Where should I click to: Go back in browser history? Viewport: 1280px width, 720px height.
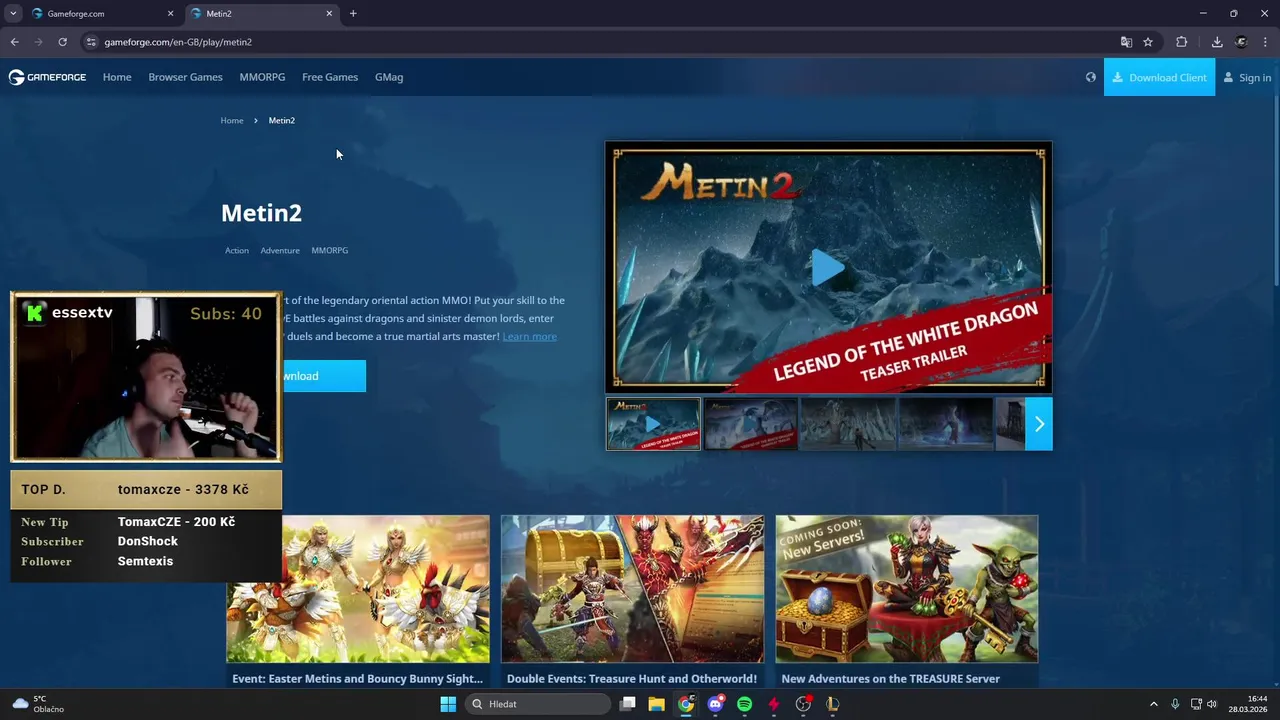coord(14,42)
